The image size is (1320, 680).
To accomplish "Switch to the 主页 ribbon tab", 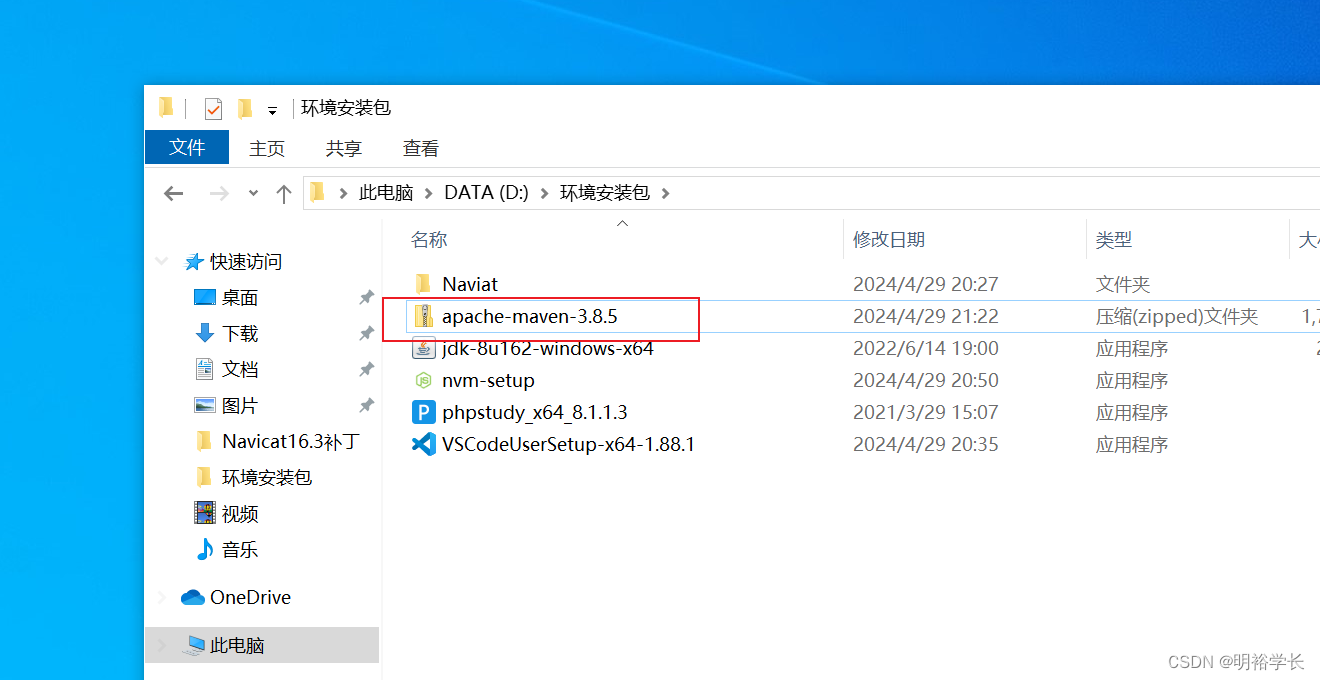I will (267, 148).
